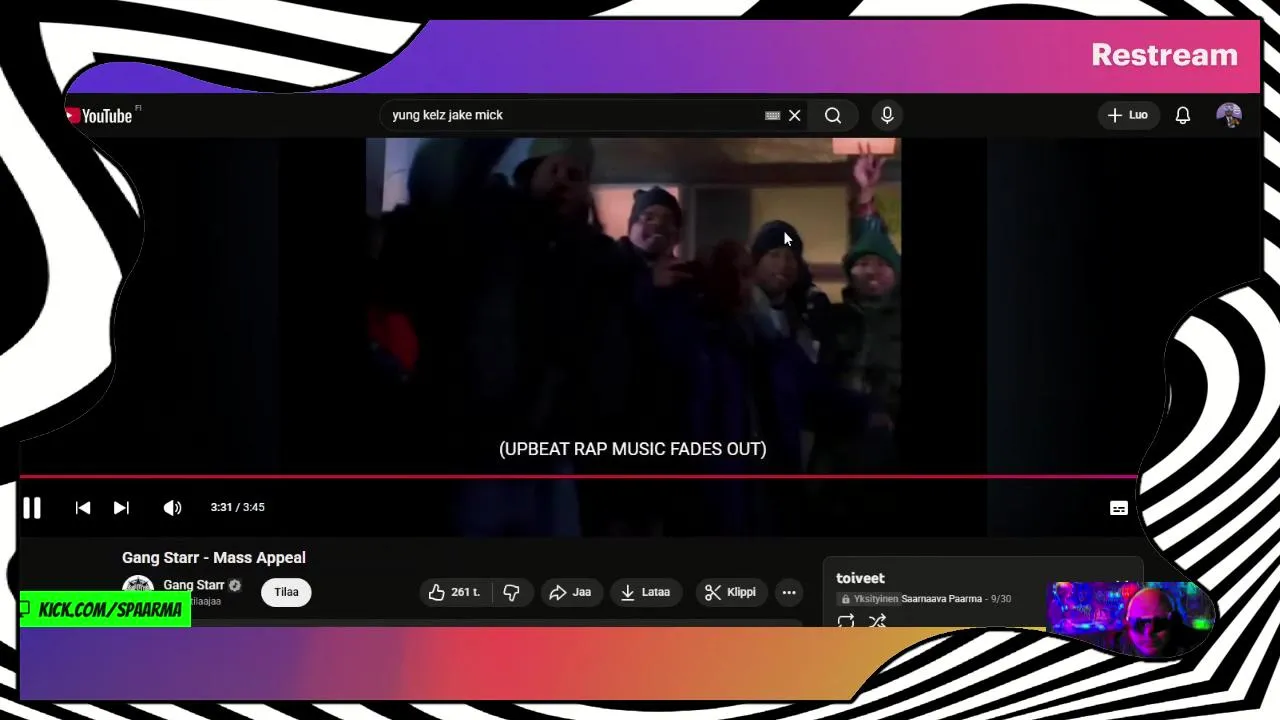The height and width of the screenshot is (720, 1280).
Task: Pause the video with the pause button
Action: pyautogui.click(x=32, y=508)
